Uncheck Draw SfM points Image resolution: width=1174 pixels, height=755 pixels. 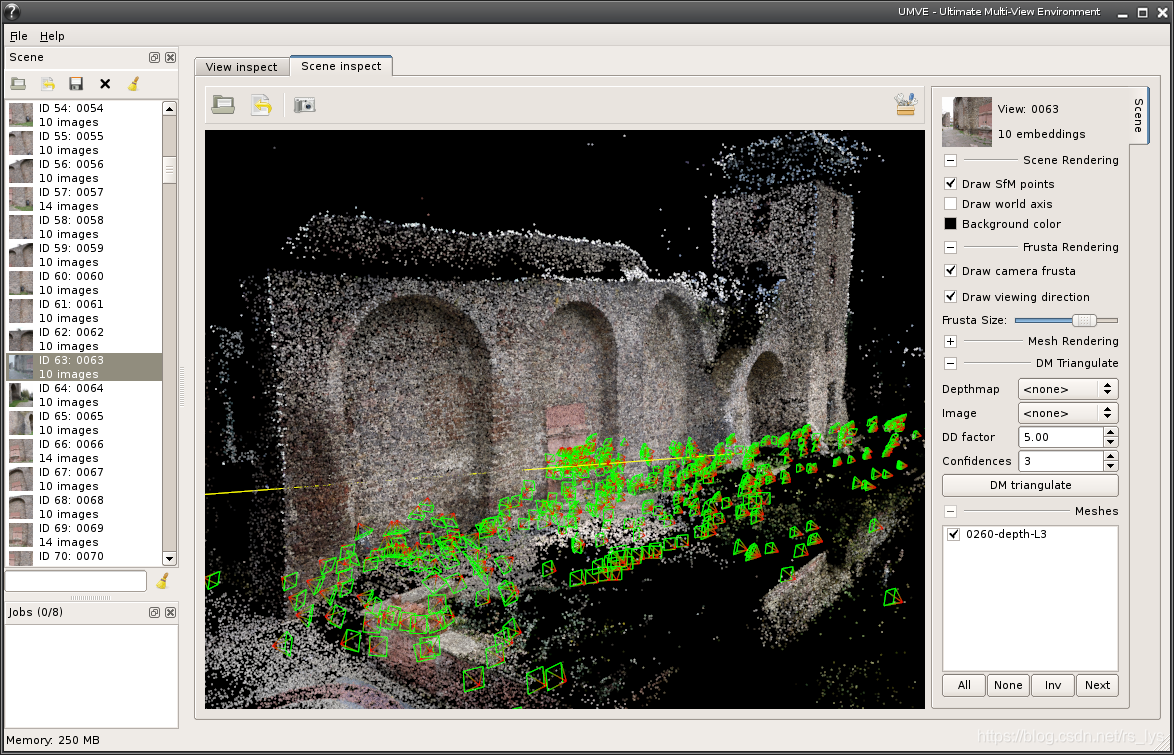951,184
